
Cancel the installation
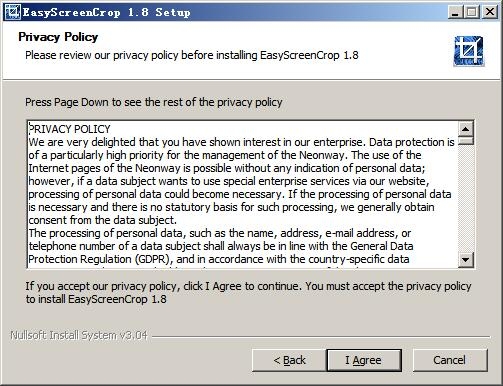pos(450,360)
